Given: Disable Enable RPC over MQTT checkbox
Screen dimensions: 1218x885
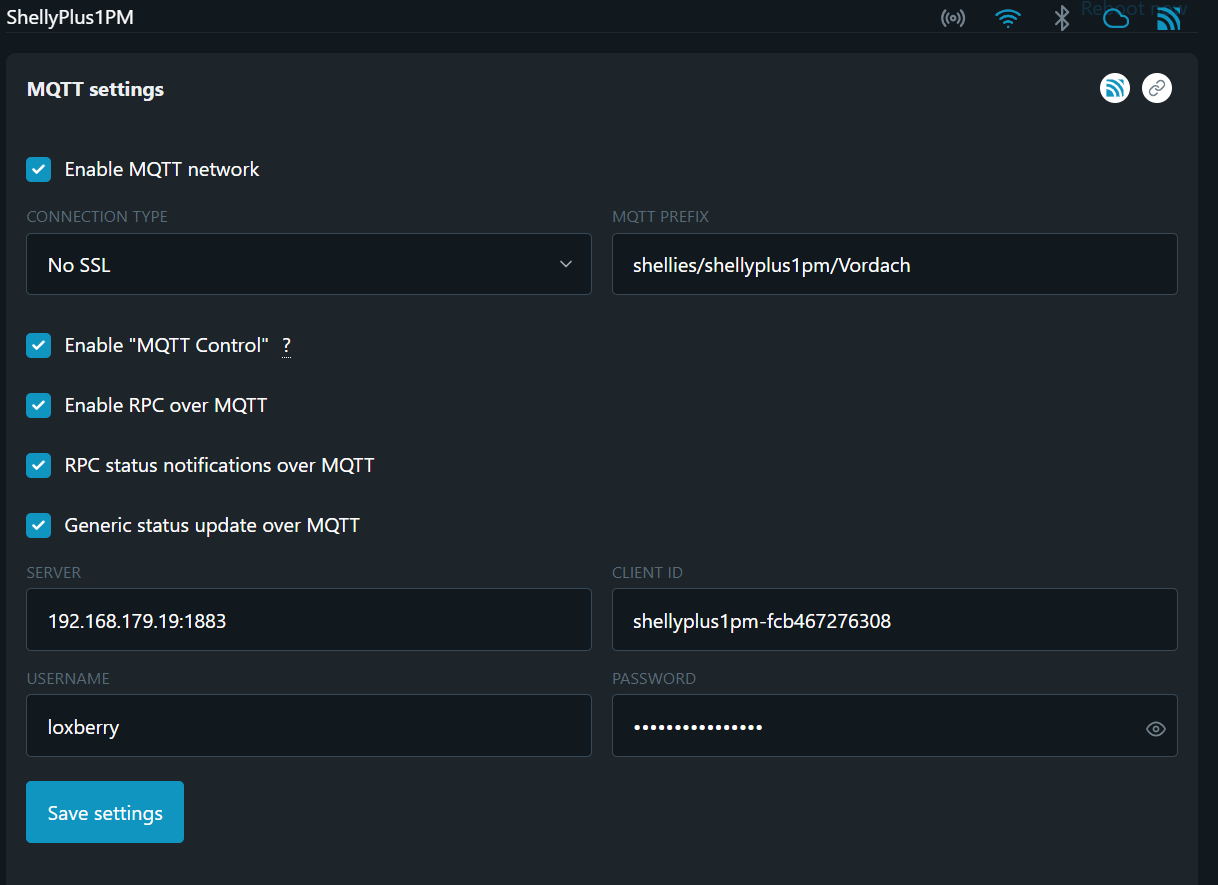Looking at the screenshot, I should click(x=39, y=405).
